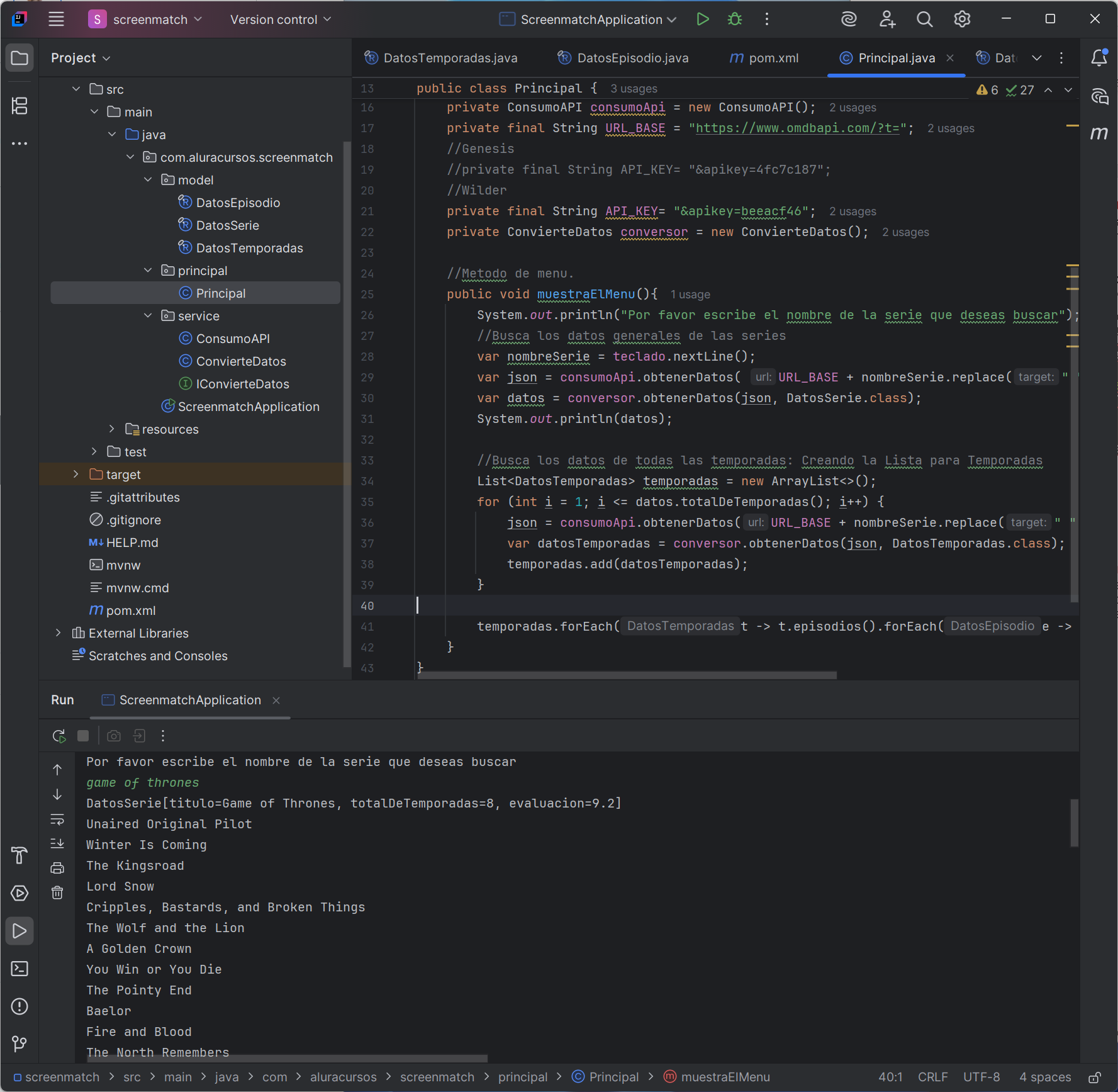Image resolution: width=1118 pixels, height=1092 pixels.
Task: Run ScreenmatchApplication with the green play icon
Action: pyautogui.click(x=703, y=20)
